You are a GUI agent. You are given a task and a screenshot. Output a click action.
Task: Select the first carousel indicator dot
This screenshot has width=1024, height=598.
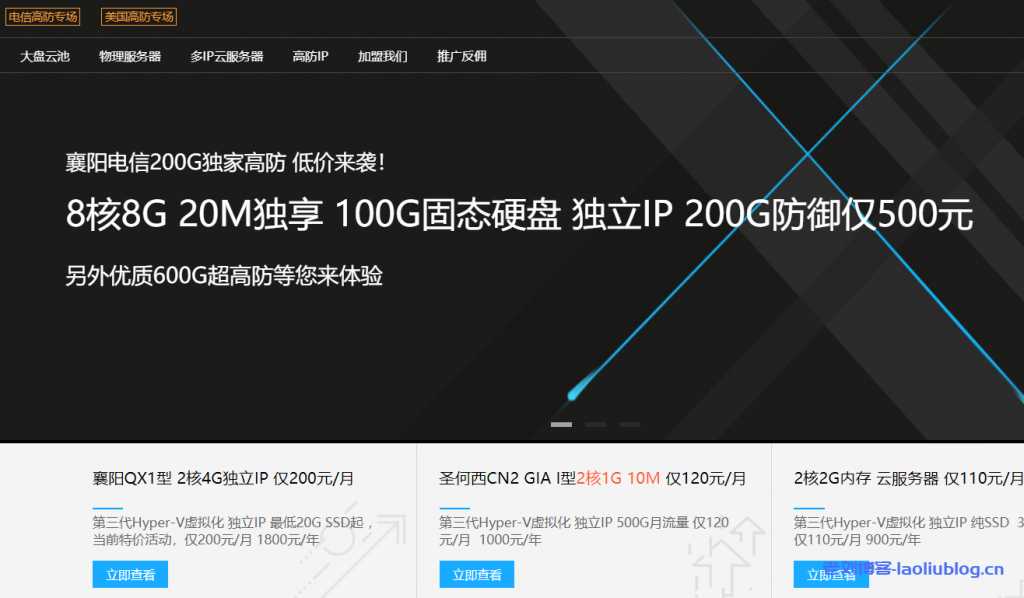point(561,424)
